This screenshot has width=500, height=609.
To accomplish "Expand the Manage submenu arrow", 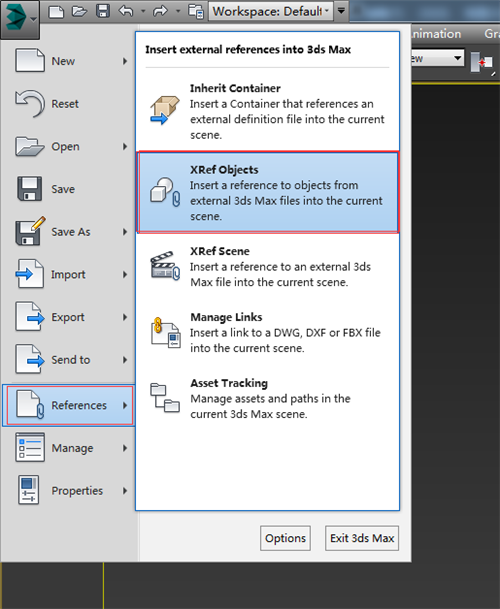I will click(125, 448).
